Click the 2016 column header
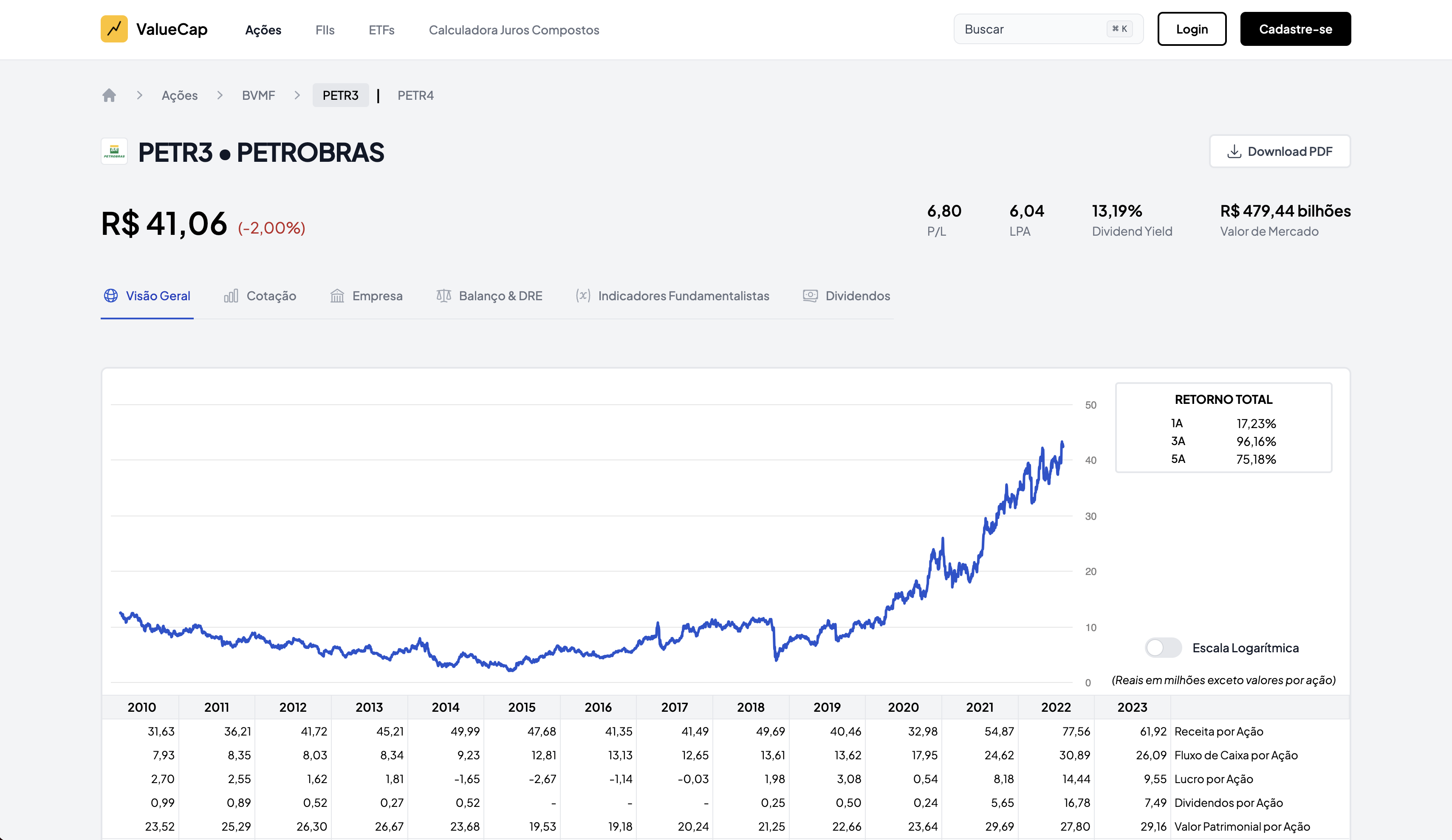Viewport: 1452px width, 840px height. pyautogui.click(x=598, y=707)
